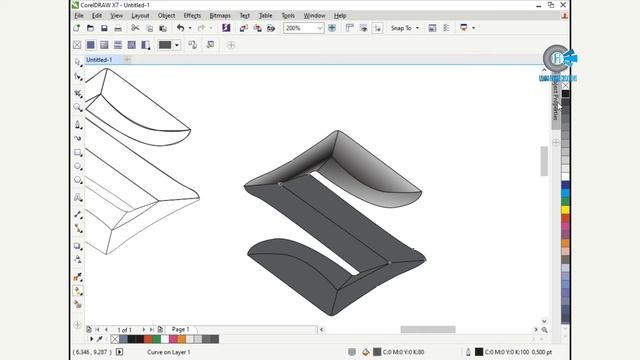The image size is (640, 360).
Task: Select the Text tool
Action: (78, 197)
